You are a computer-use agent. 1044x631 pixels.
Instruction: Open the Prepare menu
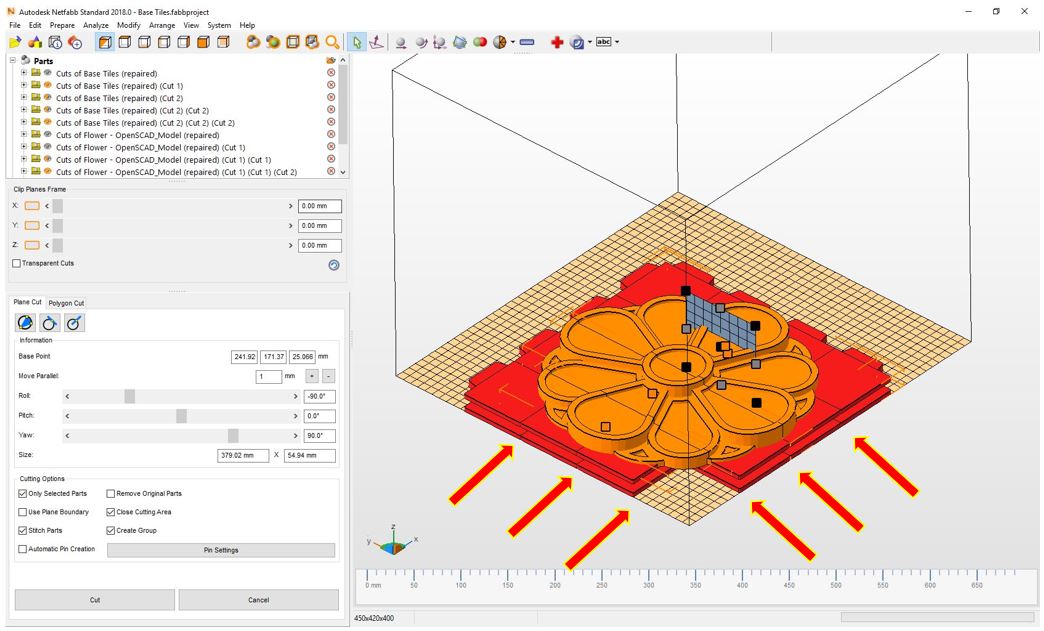62,25
